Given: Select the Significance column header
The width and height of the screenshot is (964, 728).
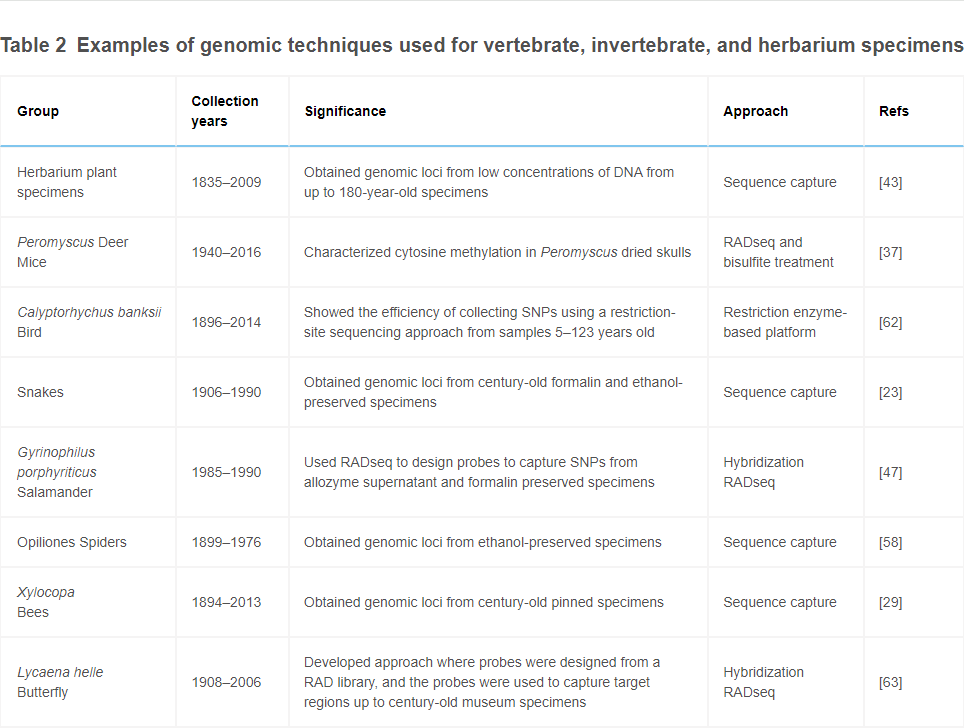Looking at the screenshot, I should tap(345, 111).
